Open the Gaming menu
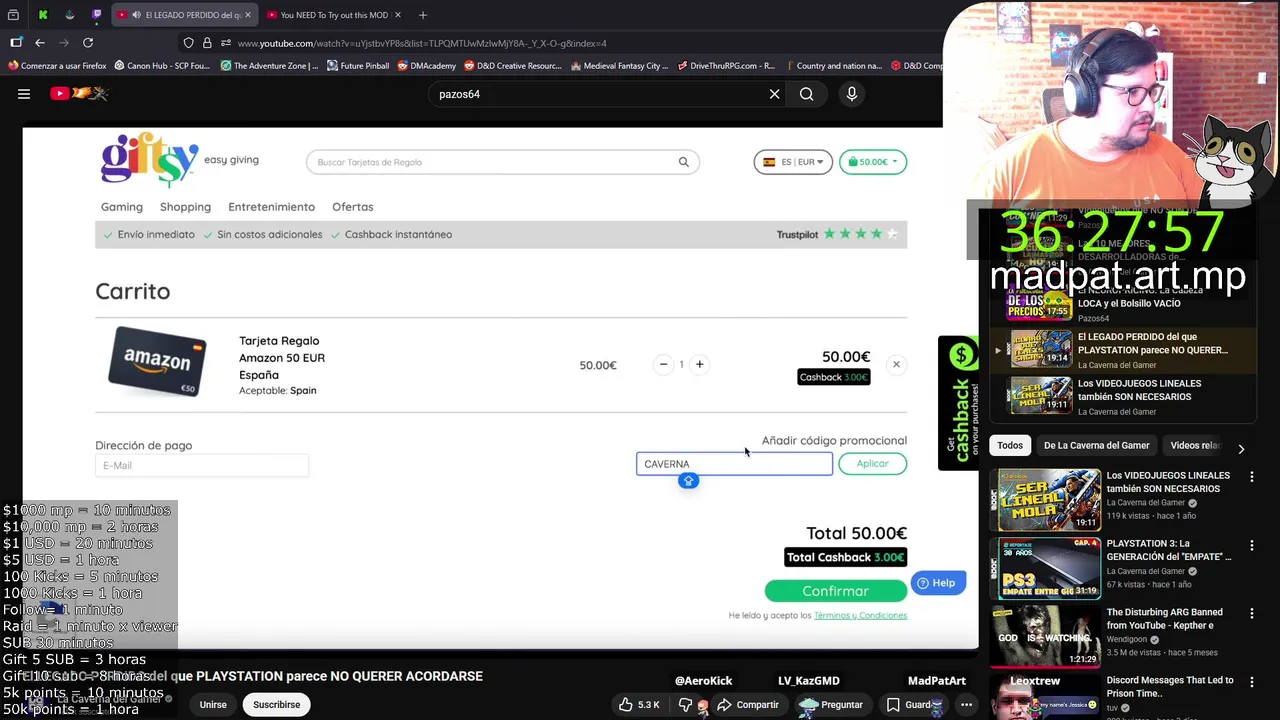Viewport: 1280px width, 720px height. click(x=122, y=207)
